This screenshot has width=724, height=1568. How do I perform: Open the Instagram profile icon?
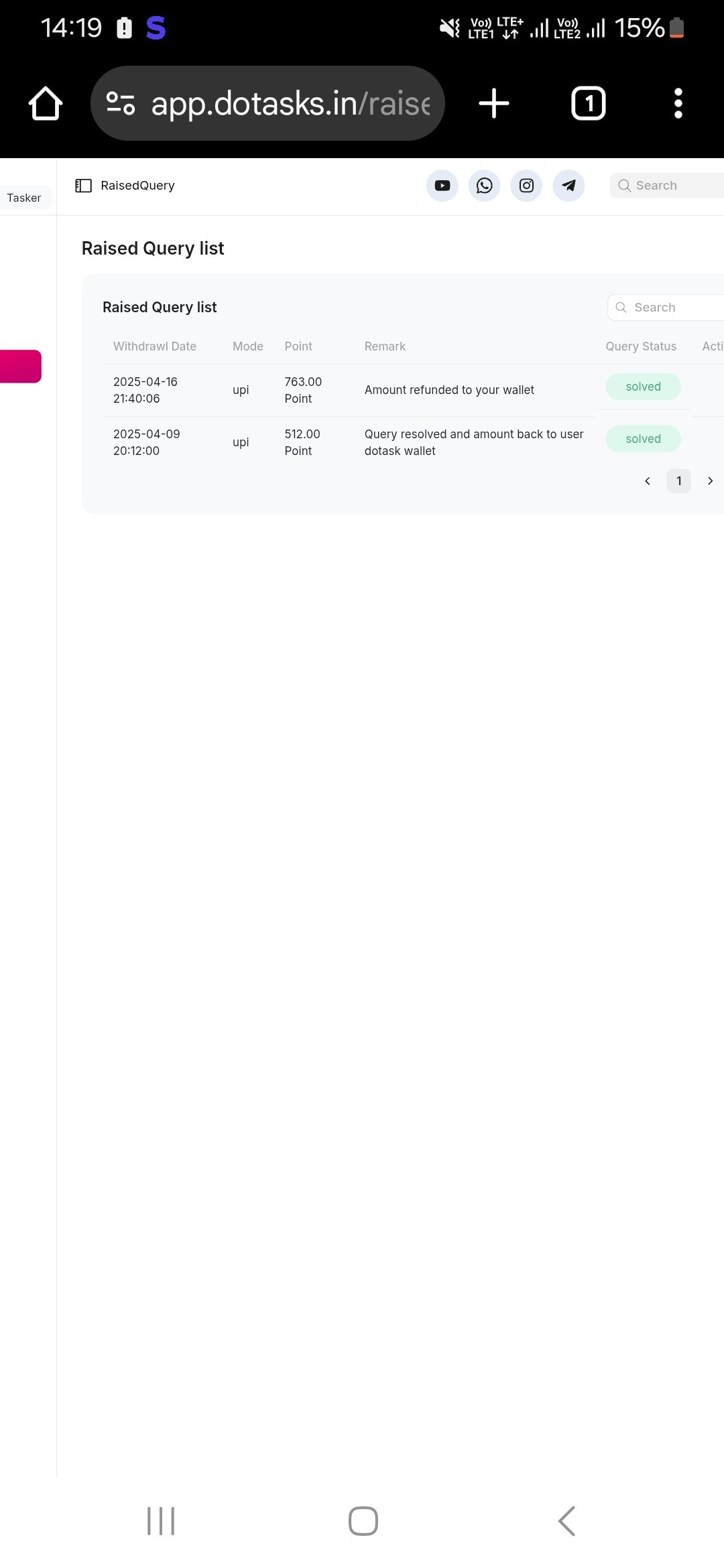[x=527, y=186]
